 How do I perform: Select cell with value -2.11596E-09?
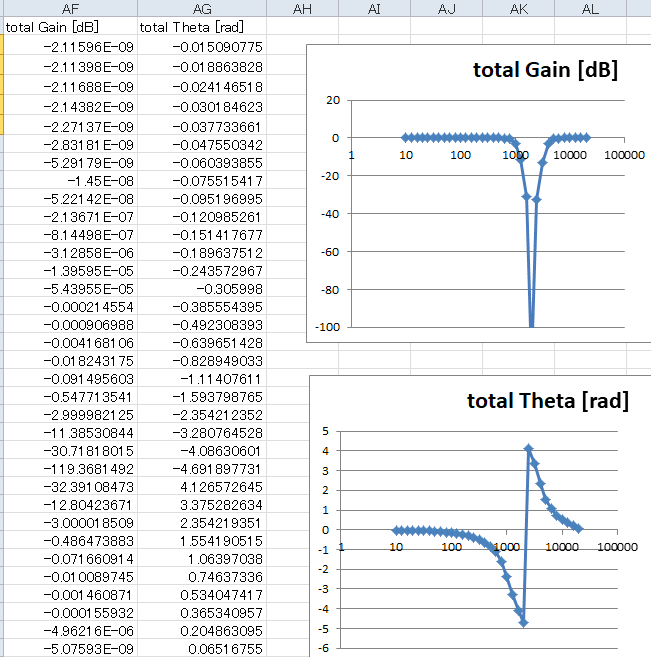tap(70, 47)
